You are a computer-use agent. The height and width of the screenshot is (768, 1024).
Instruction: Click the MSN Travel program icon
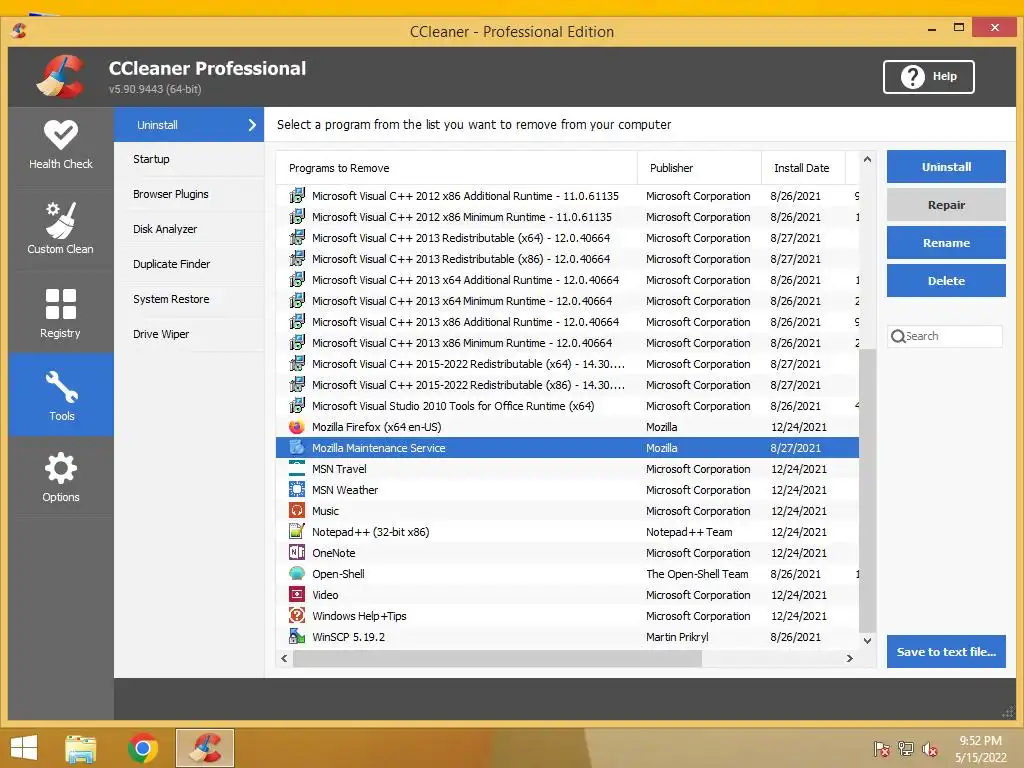tap(296, 469)
